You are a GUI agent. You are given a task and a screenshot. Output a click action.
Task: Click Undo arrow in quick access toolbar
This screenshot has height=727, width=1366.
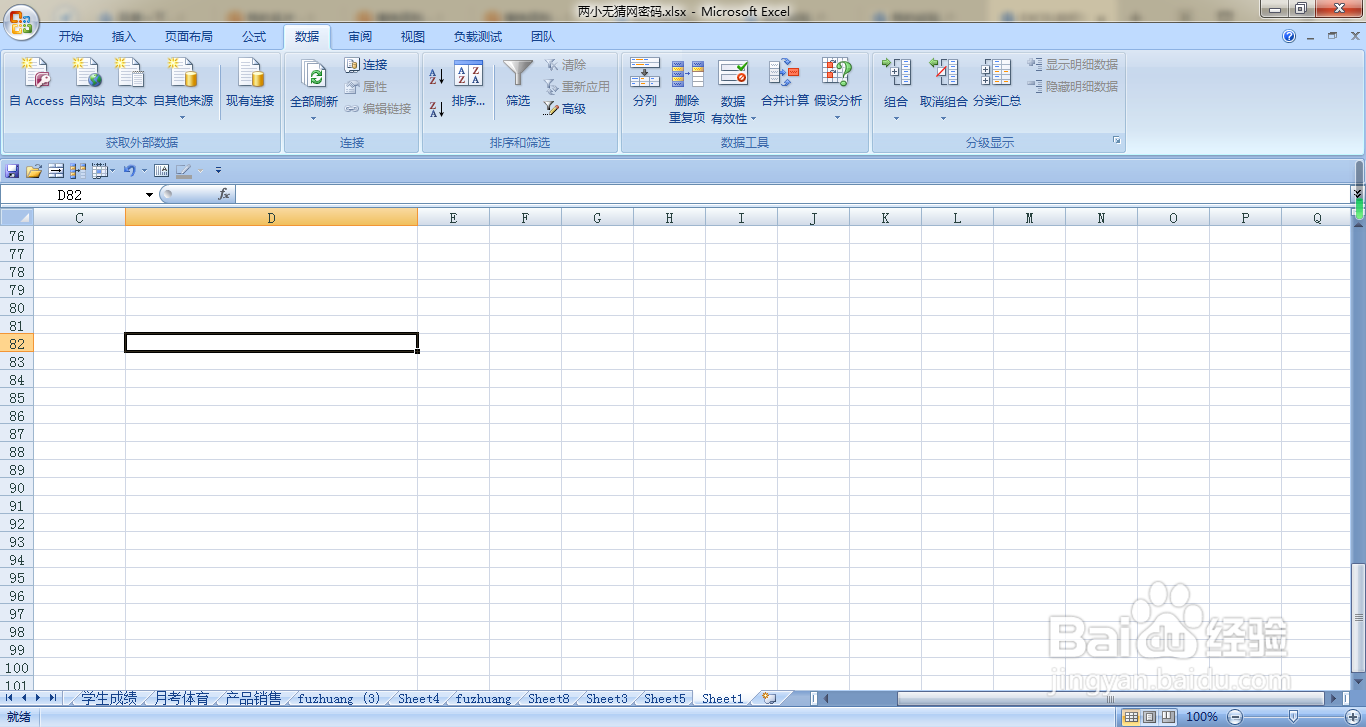click(x=129, y=171)
